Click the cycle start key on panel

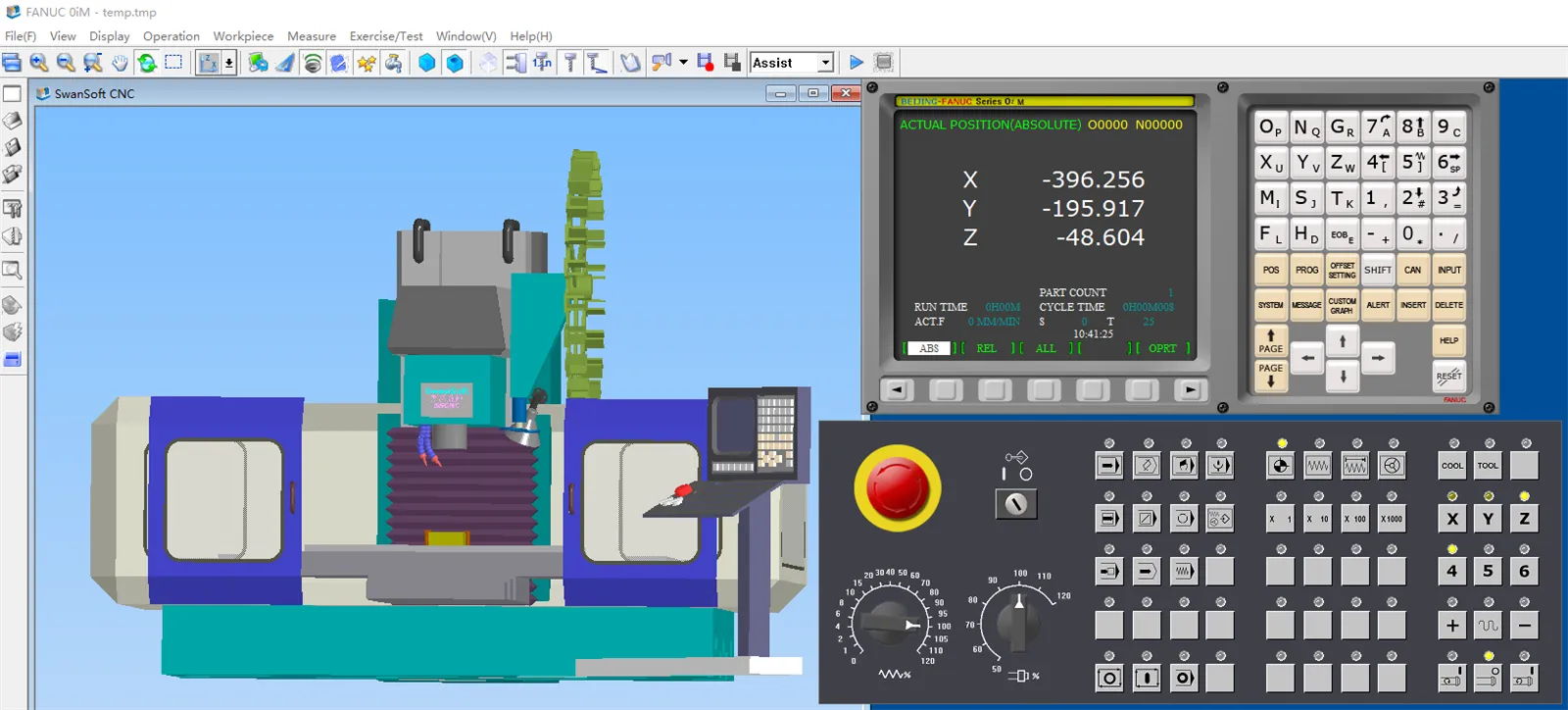point(1147,678)
